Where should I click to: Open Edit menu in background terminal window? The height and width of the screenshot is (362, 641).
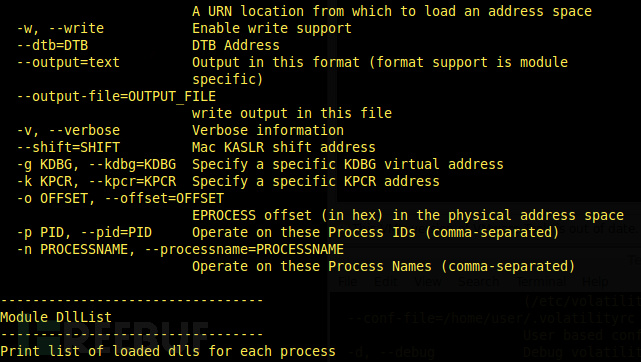pyautogui.click(x=385, y=282)
